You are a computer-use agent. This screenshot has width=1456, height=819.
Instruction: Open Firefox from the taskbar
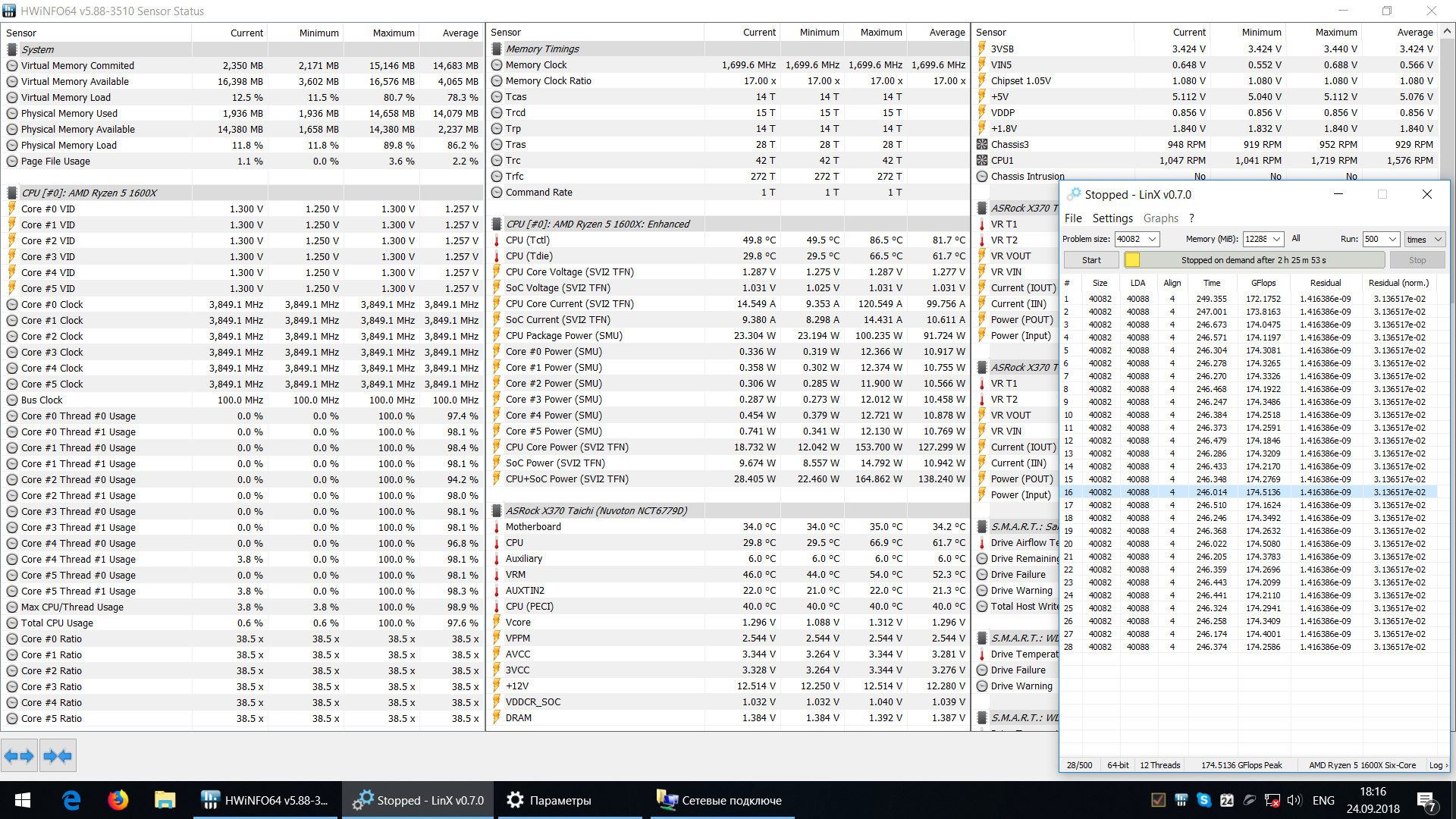click(x=118, y=800)
